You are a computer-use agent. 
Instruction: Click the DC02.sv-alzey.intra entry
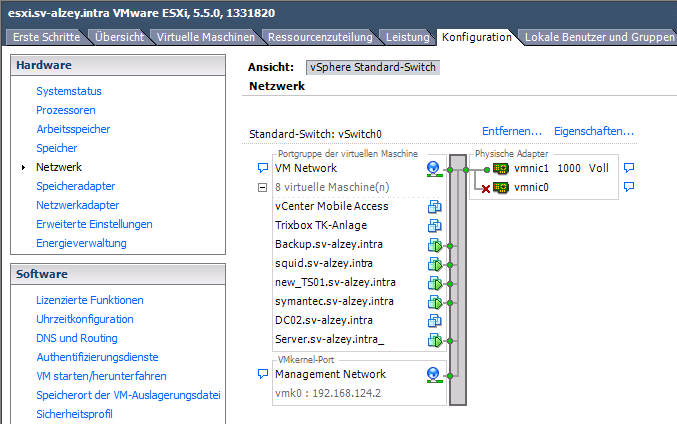point(324,320)
